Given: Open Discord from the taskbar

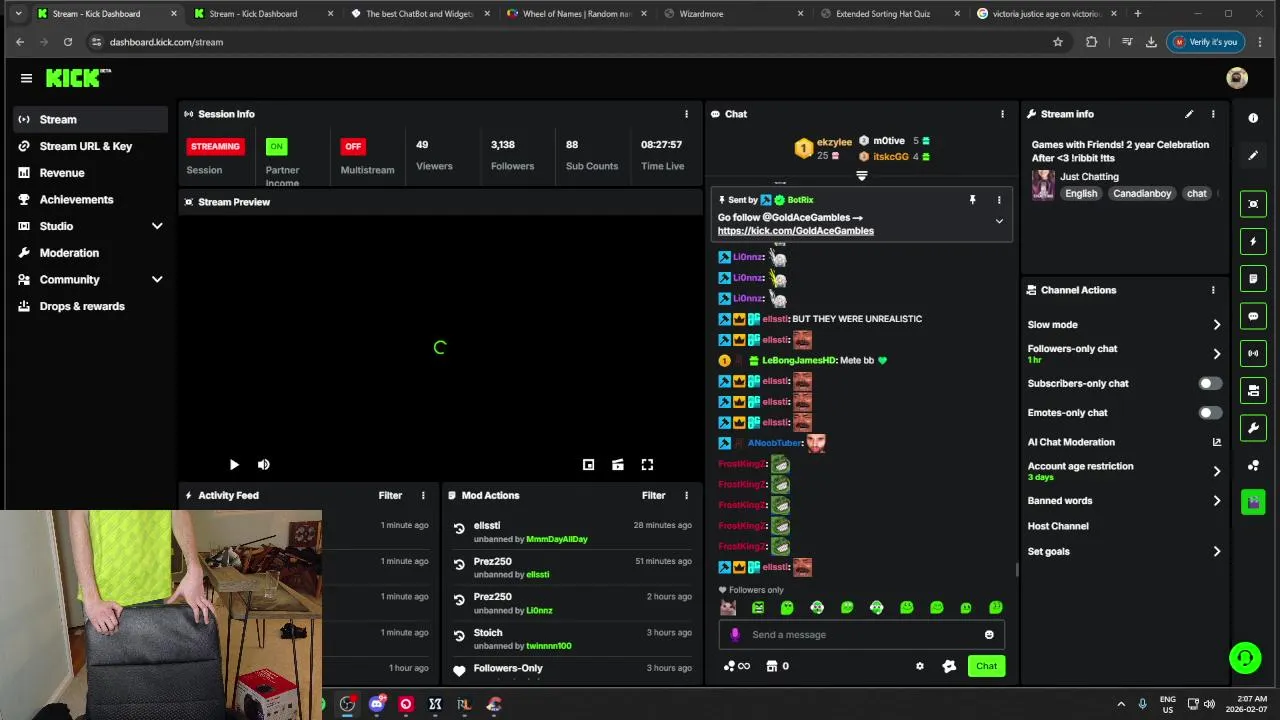Looking at the screenshot, I should [x=376, y=704].
